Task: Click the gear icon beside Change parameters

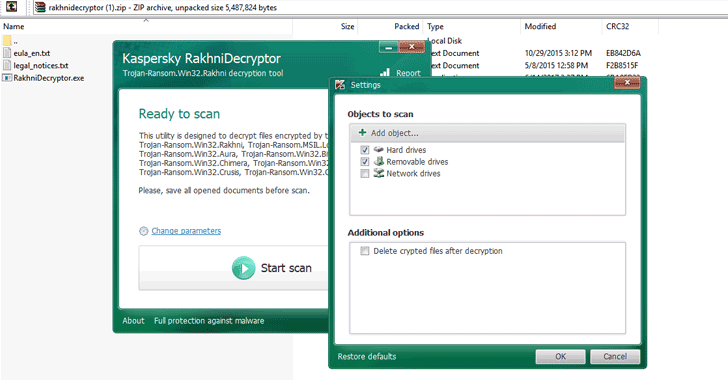Action: click(143, 231)
